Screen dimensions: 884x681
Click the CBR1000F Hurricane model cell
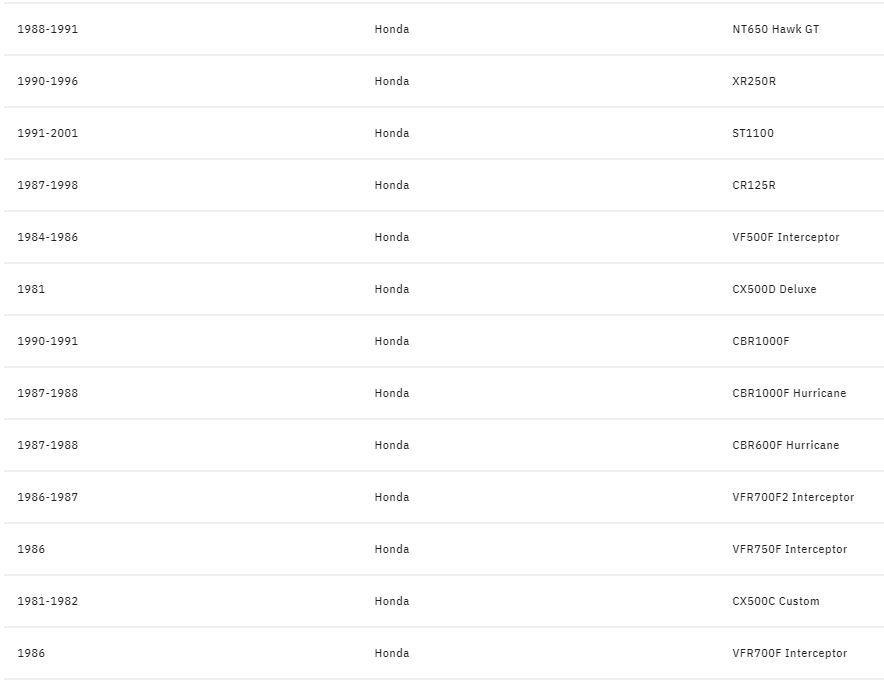pyautogui.click(x=788, y=394)
